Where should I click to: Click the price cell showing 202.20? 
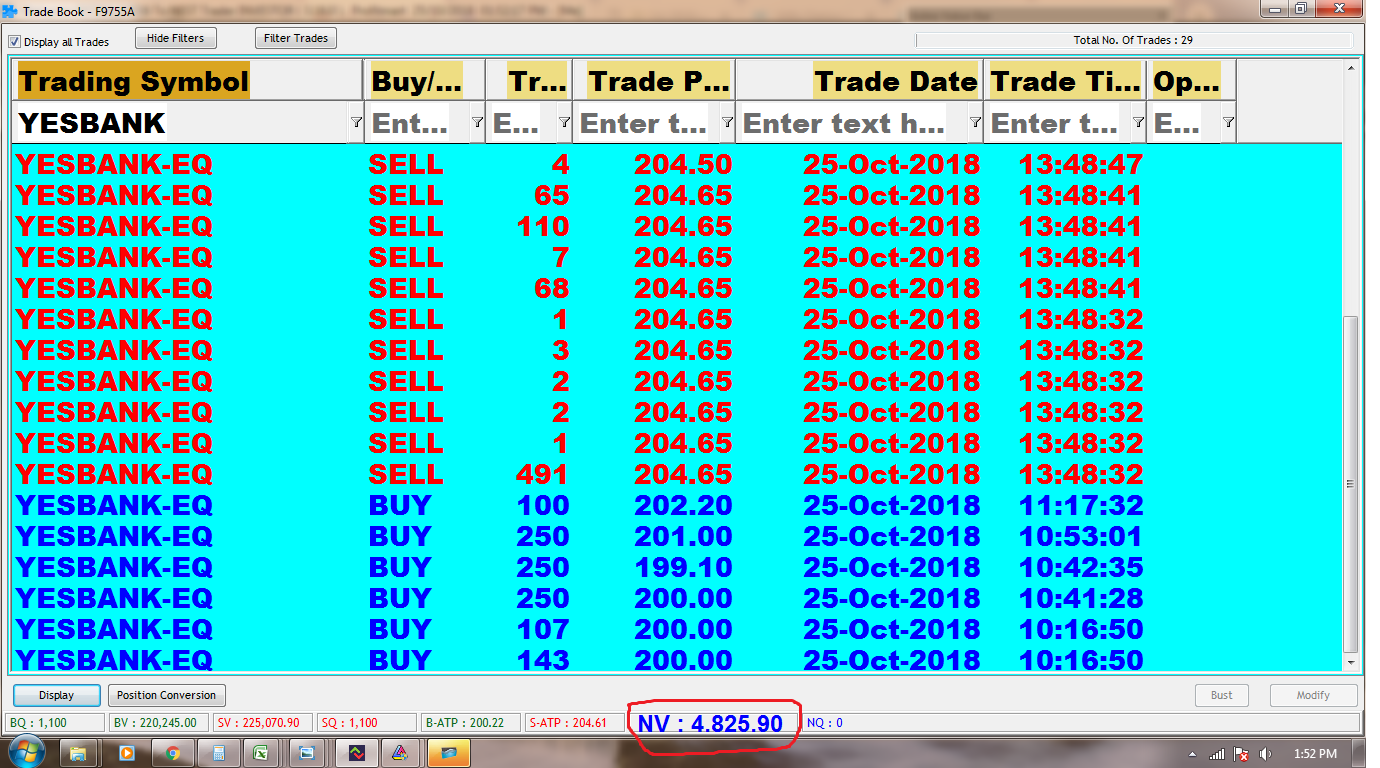[x=683, y=505]
